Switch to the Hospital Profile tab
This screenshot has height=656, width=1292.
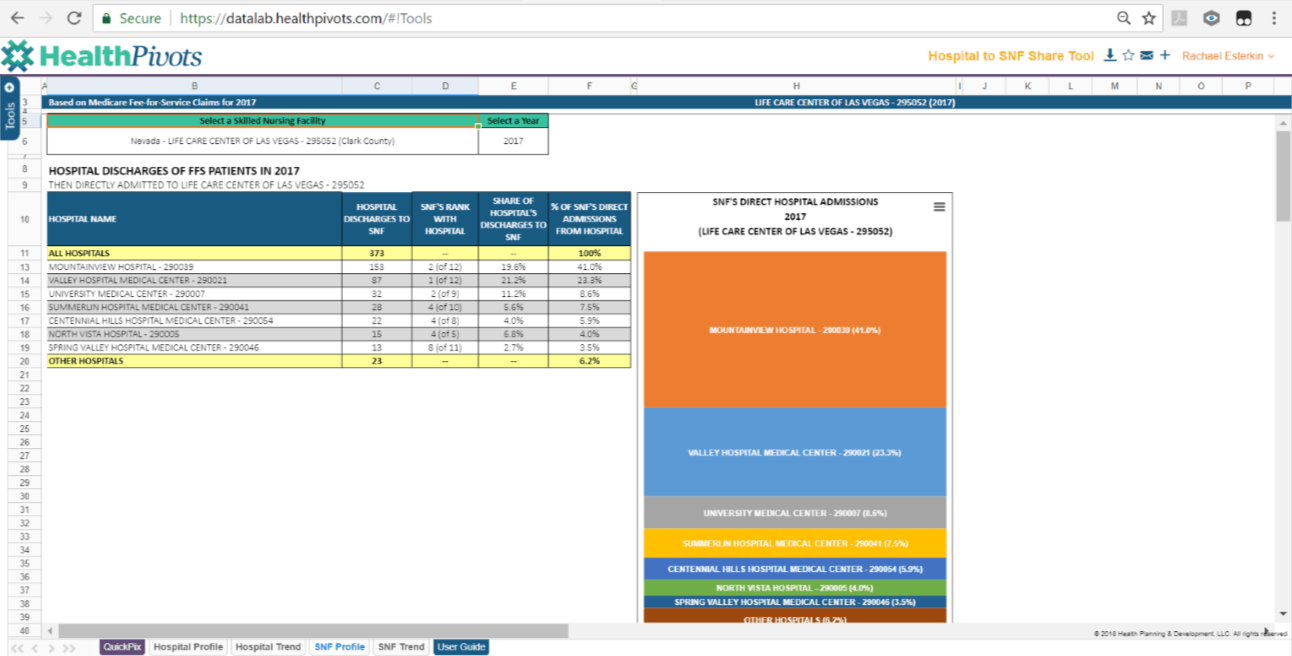pyautogui.click(x=188, y=647)
